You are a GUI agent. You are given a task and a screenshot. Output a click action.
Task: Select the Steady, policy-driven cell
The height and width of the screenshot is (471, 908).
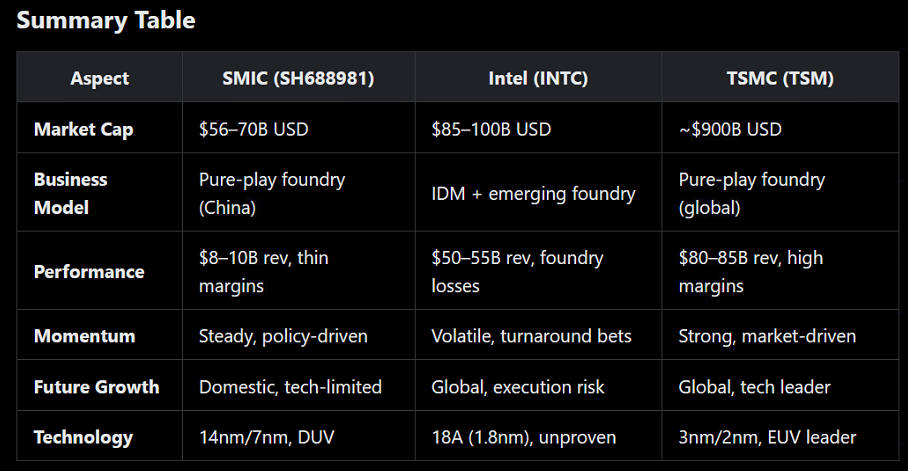point(283,336)
